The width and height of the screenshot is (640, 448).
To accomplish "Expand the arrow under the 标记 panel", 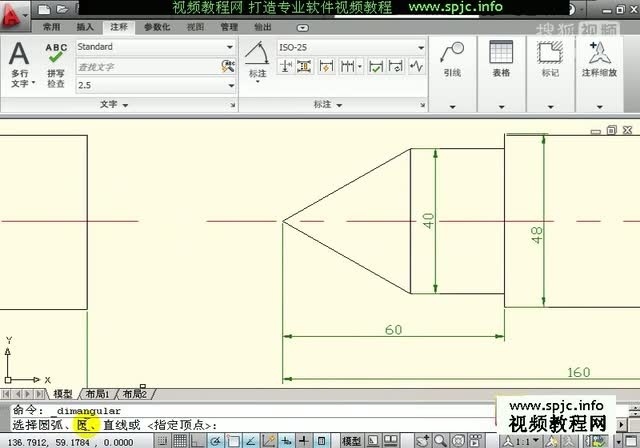I will (550, 107).
